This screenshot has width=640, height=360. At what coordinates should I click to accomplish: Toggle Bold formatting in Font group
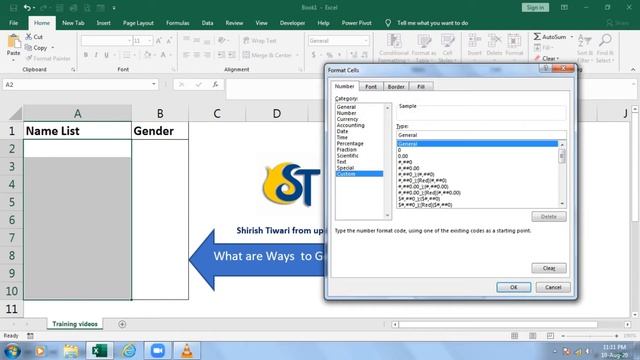[86, 55]
